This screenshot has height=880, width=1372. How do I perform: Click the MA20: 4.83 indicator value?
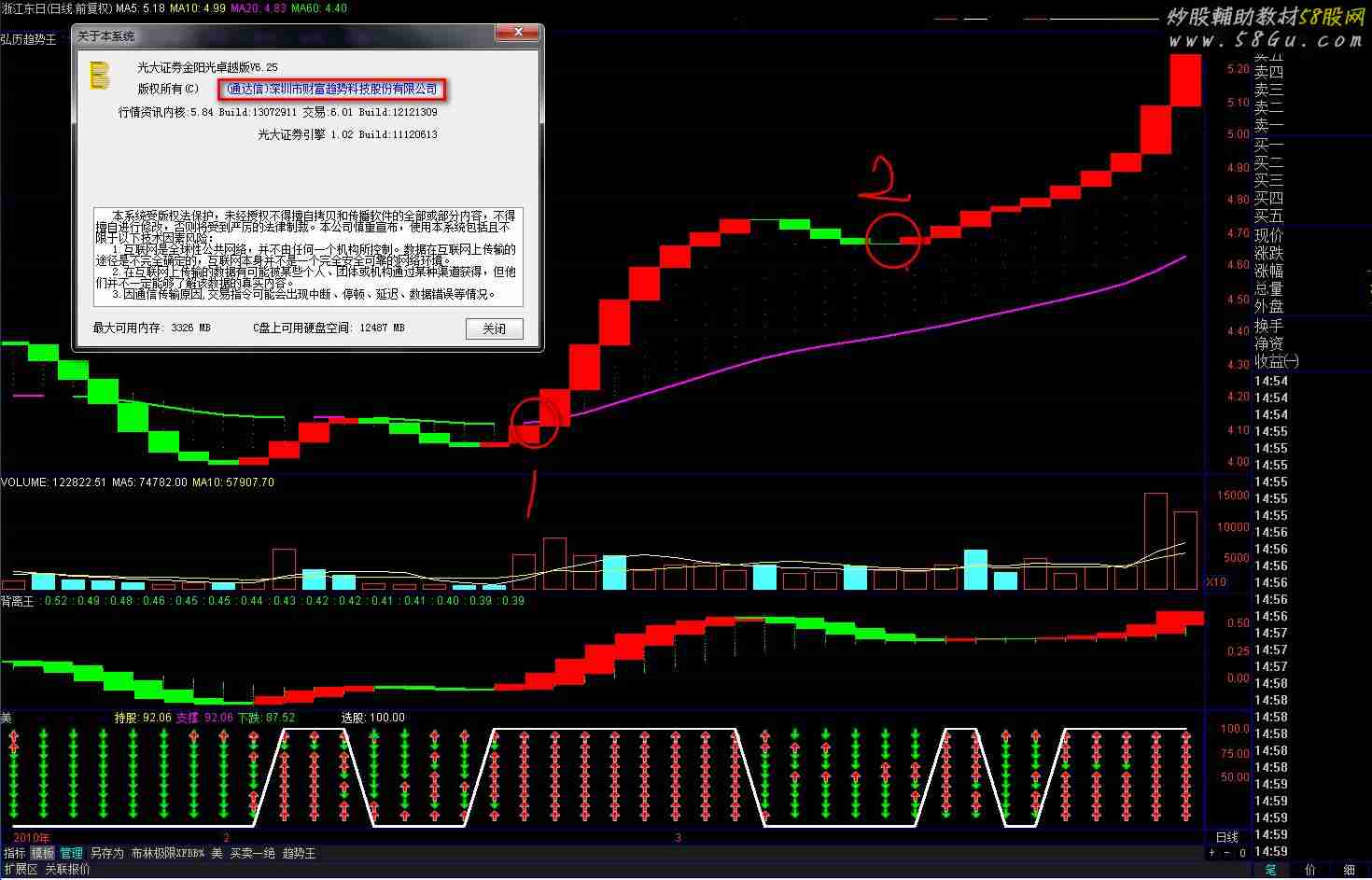[259, 8]
